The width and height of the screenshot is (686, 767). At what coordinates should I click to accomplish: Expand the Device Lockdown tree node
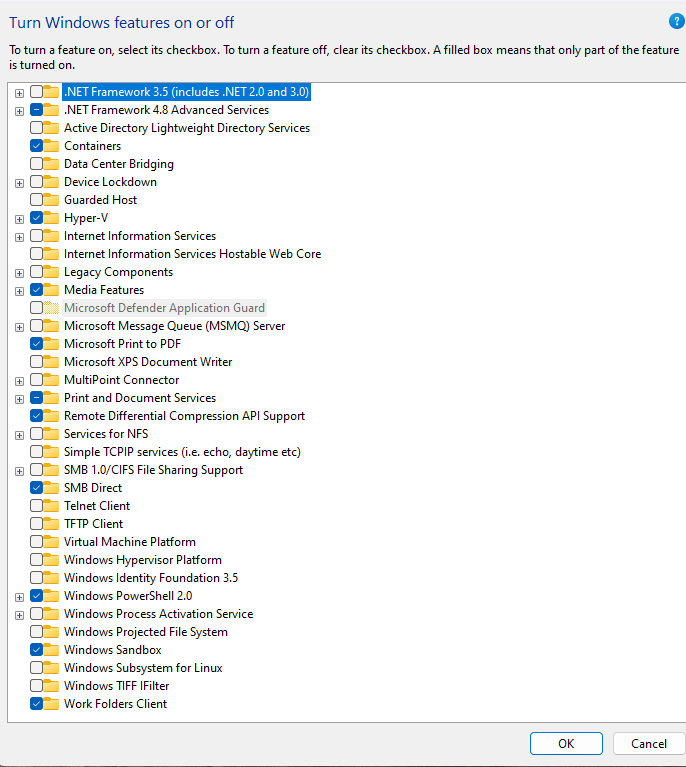click(19, 183)
